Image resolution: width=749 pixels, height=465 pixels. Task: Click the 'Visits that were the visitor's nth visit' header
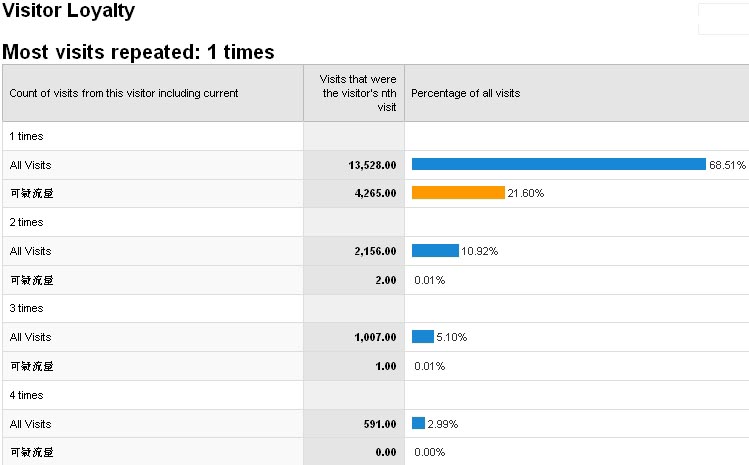point(354,93)
